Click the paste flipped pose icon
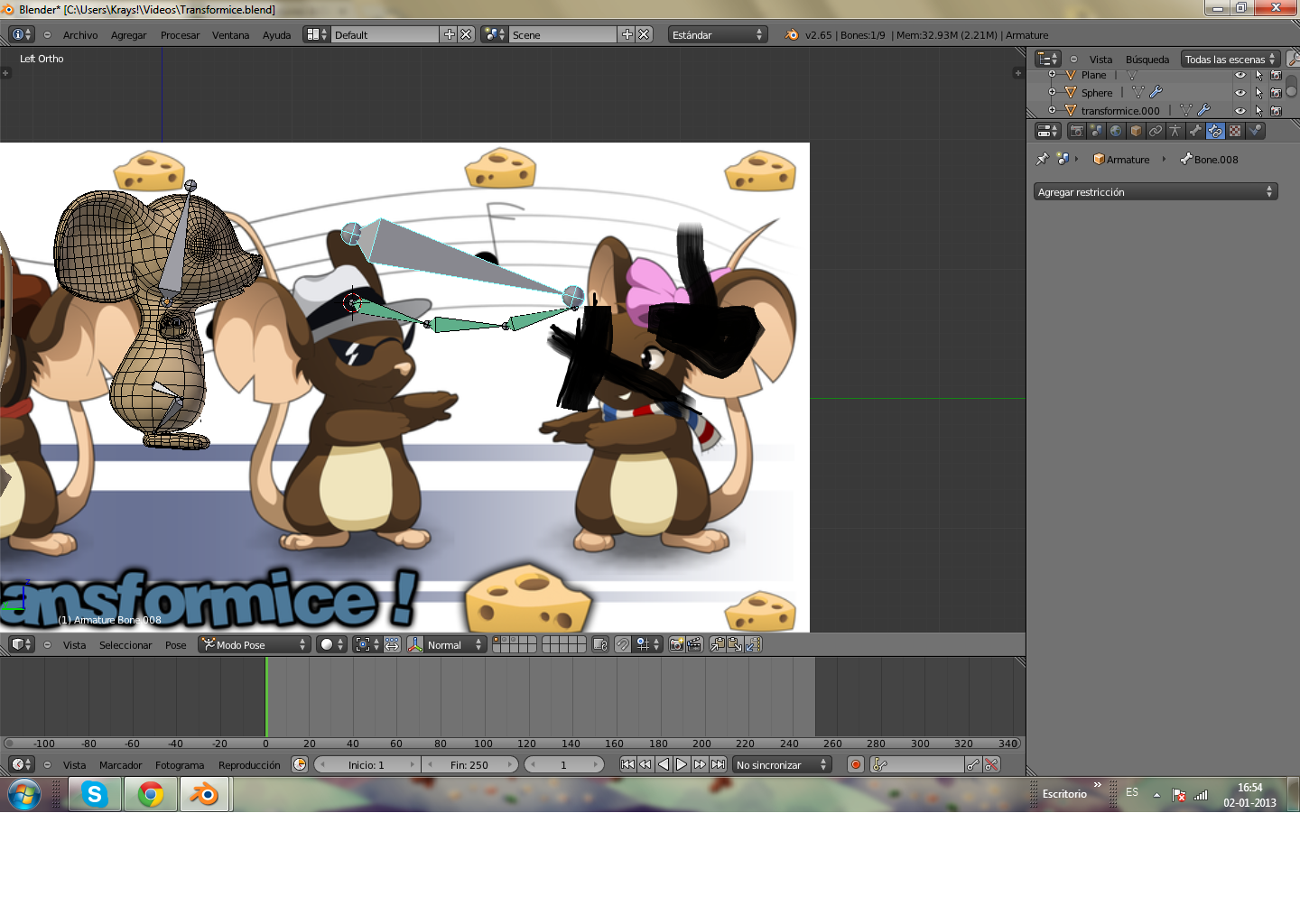Viewport: 1300px width, 924px height. (x=753, y=644)
